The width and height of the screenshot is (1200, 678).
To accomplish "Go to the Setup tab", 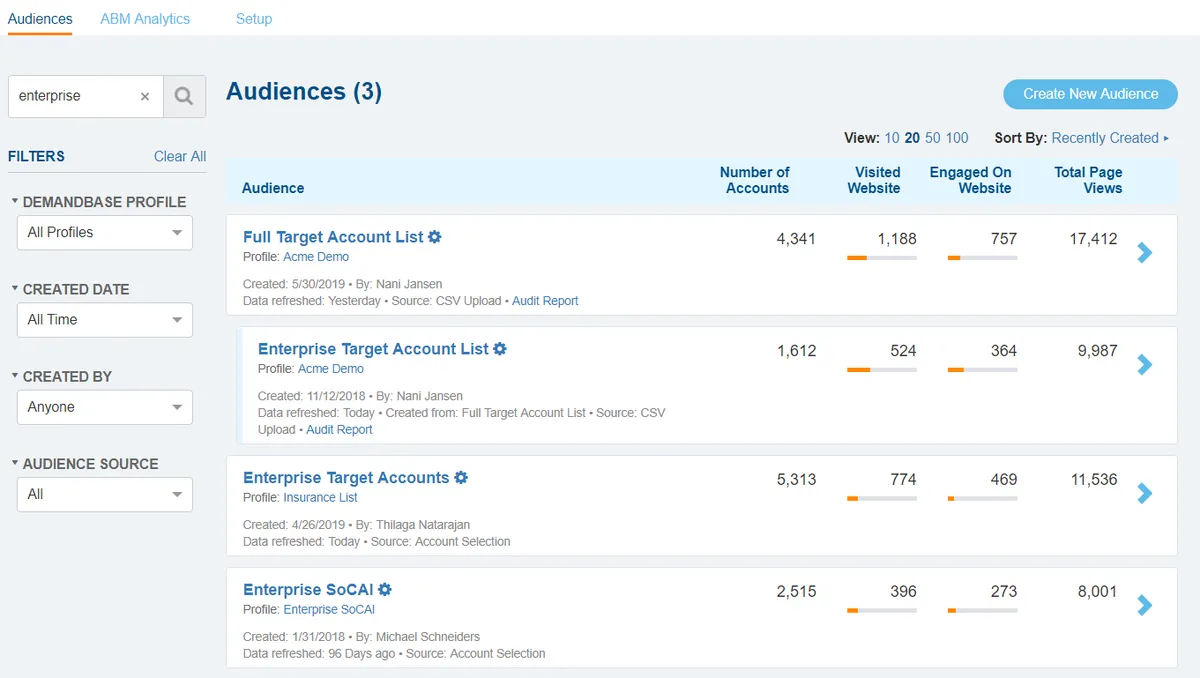I will [254, 19].
